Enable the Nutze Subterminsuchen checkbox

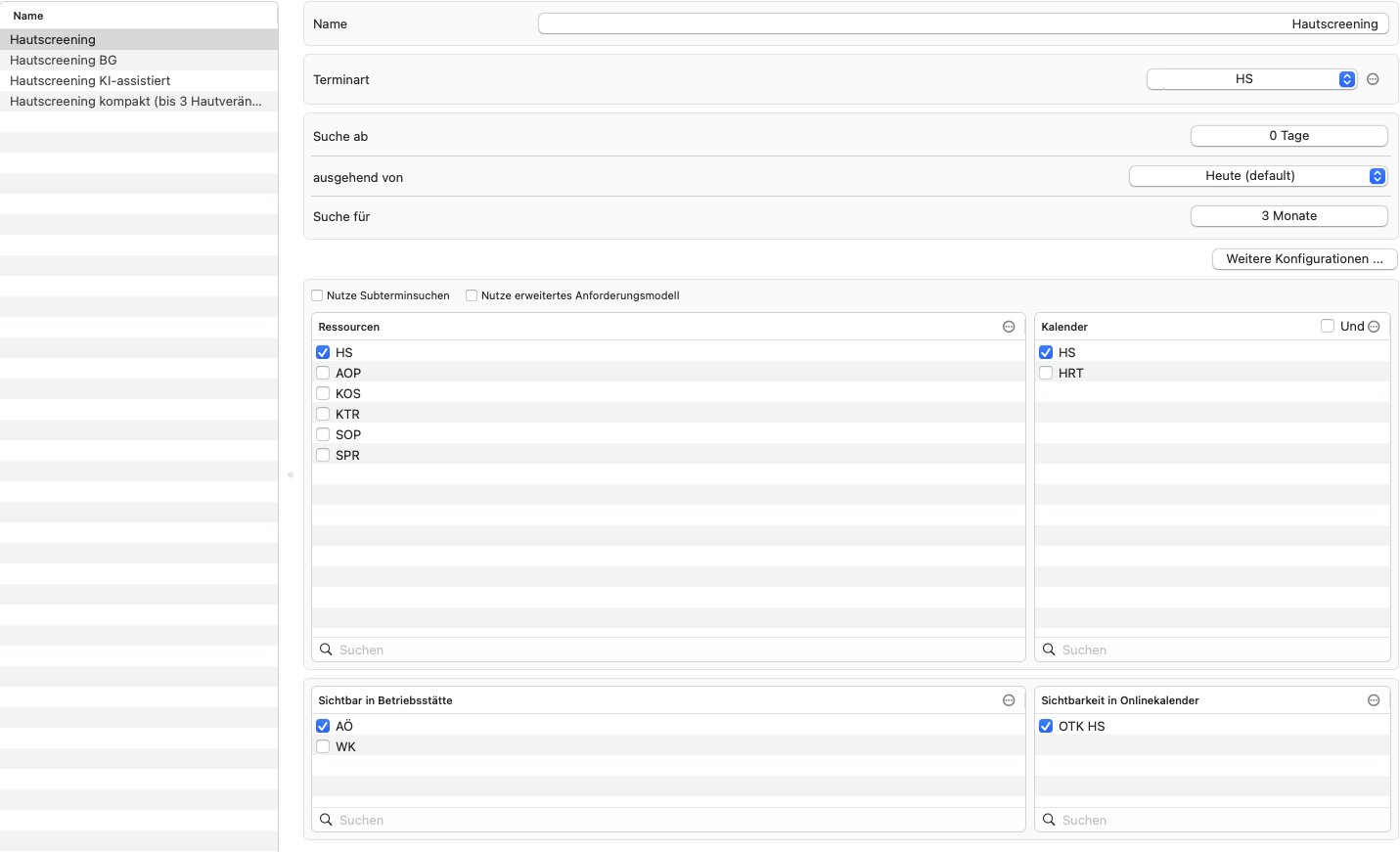tap(317, 295)
